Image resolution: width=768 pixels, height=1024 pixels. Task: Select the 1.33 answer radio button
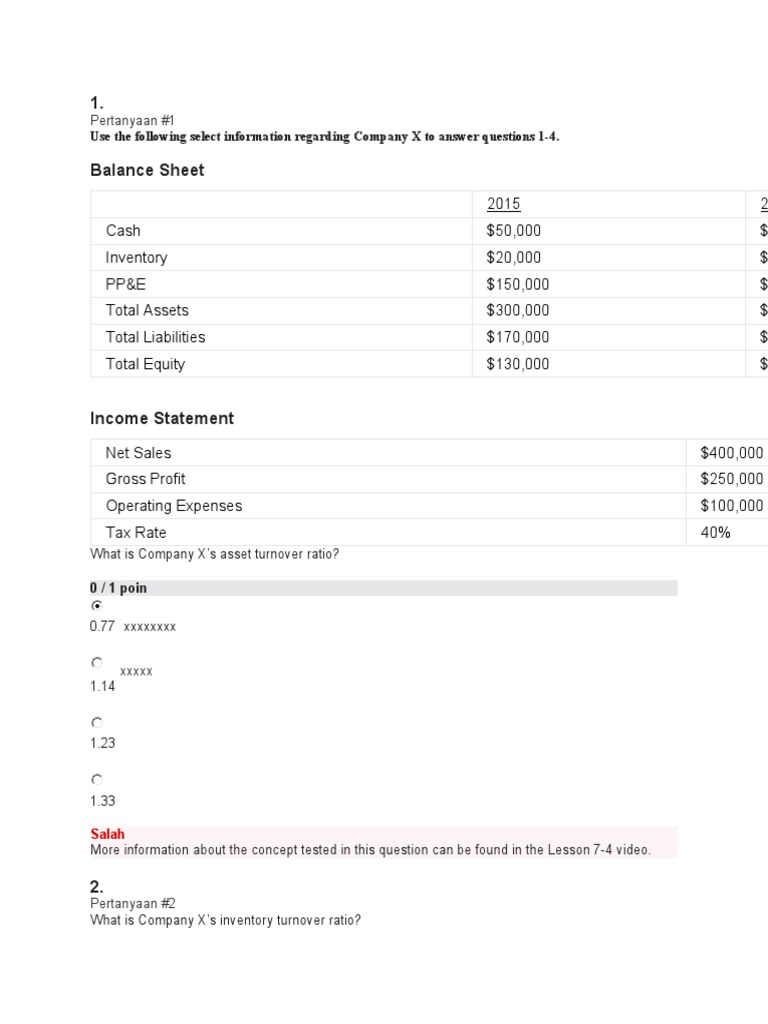tap(96, 779)
